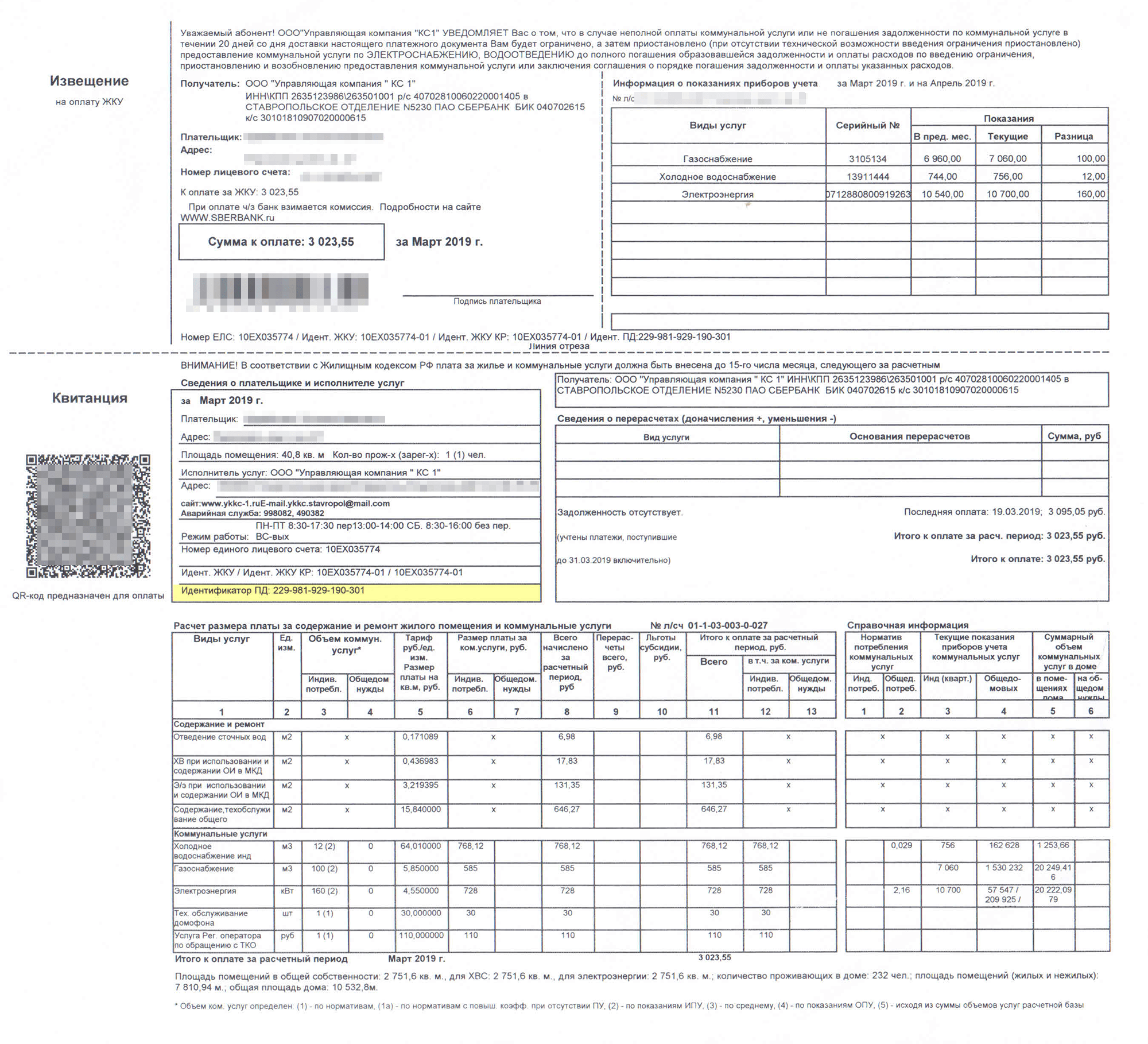The height and width of the screenshot is (1044, 1148).
Task: Click the 646,27 amount in column 8
Action: pyautogui.click(x=567, y=809)
